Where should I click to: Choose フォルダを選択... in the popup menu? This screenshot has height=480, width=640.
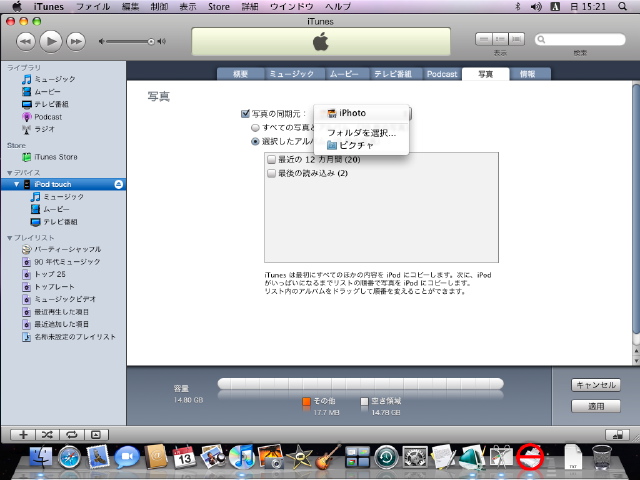(361, 133)
